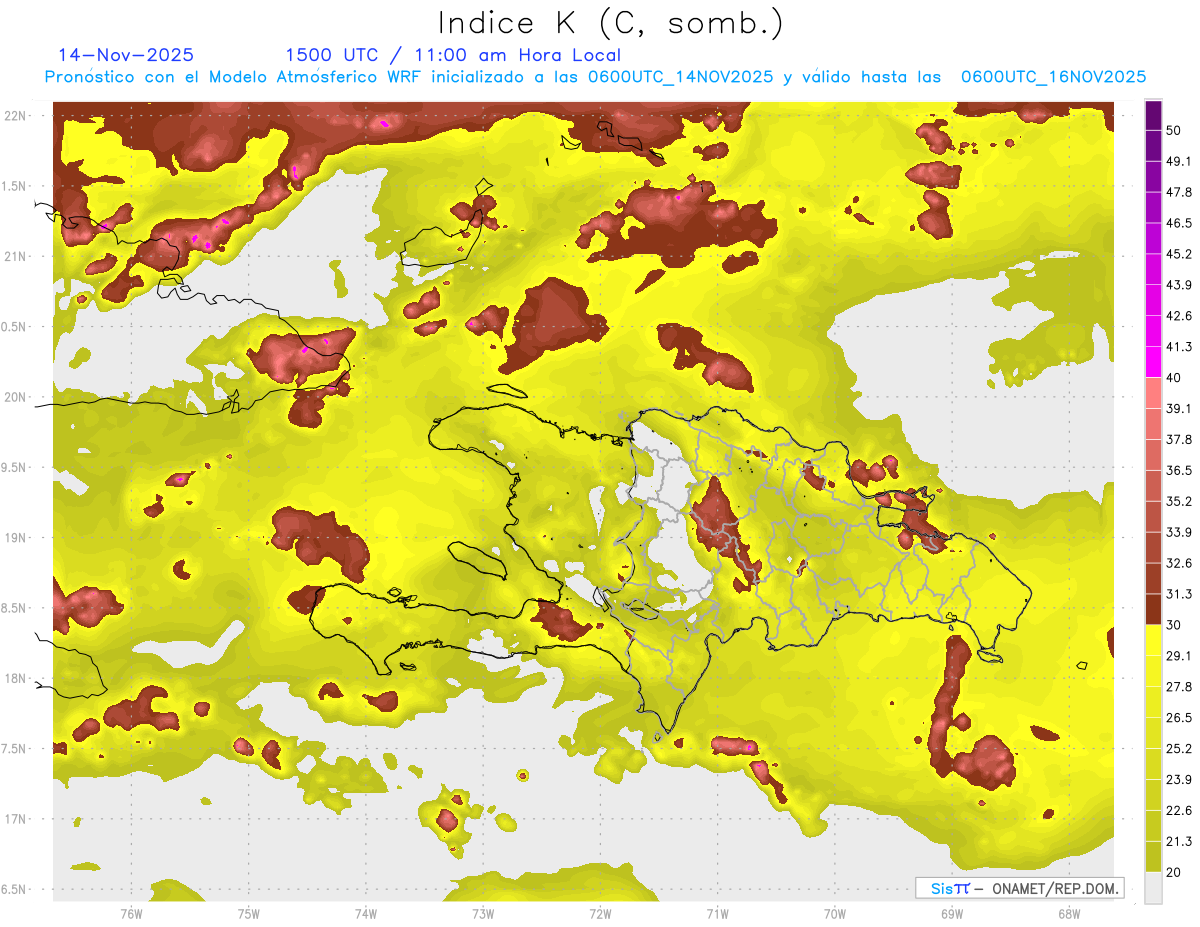The image size is (1200, 927).
Task: Click the '17N' latitude label
Action: tap(14, 819)
